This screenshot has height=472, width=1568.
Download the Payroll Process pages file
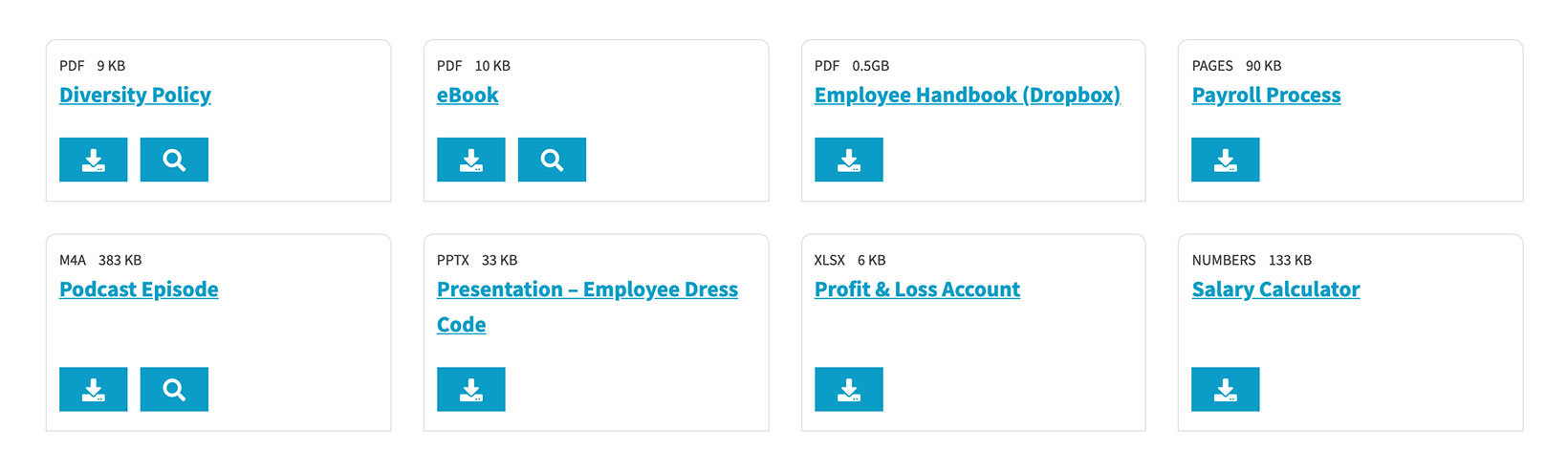pyautogui.click(x=1225, y=160)
